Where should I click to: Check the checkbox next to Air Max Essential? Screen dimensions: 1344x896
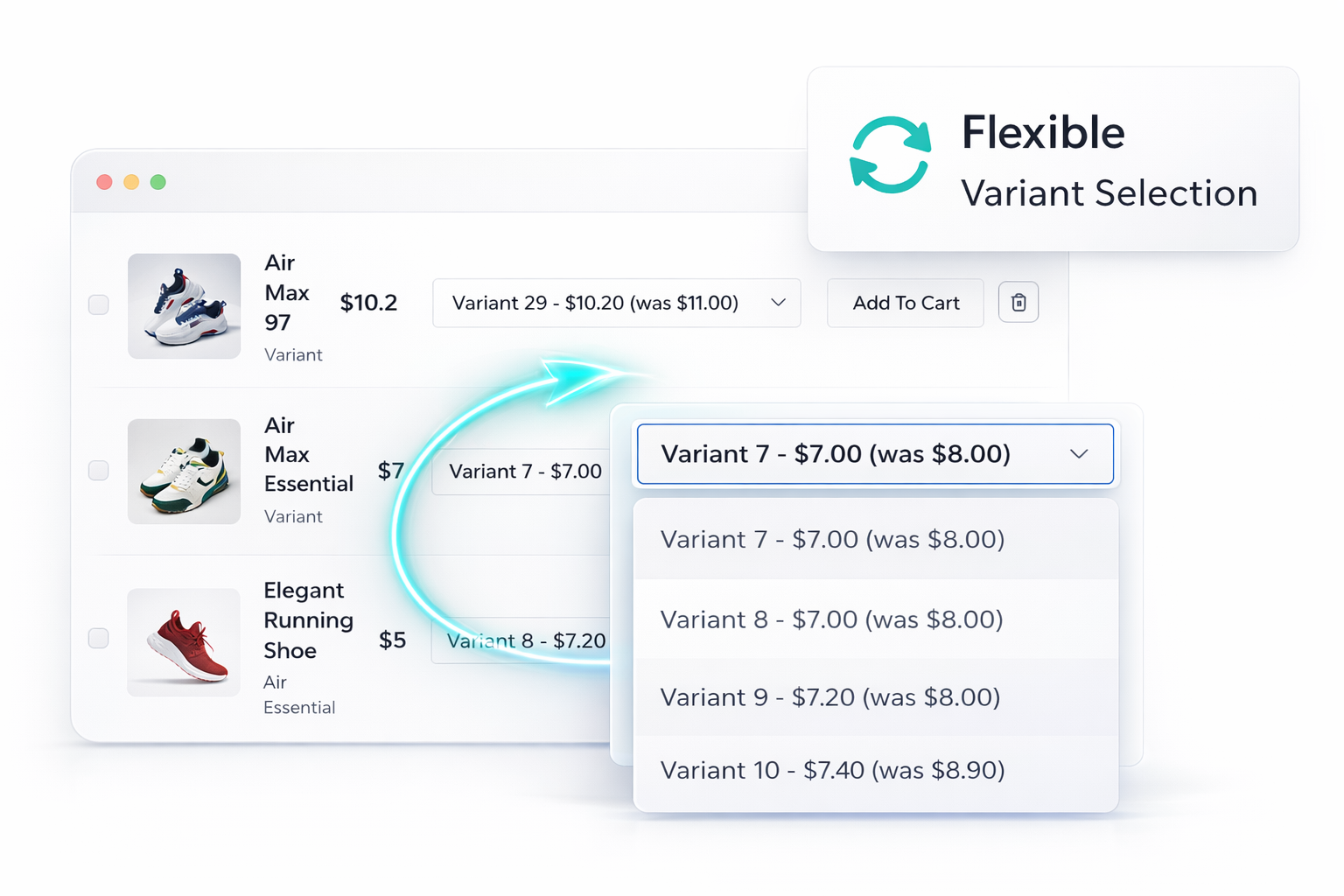coord(98,470)
